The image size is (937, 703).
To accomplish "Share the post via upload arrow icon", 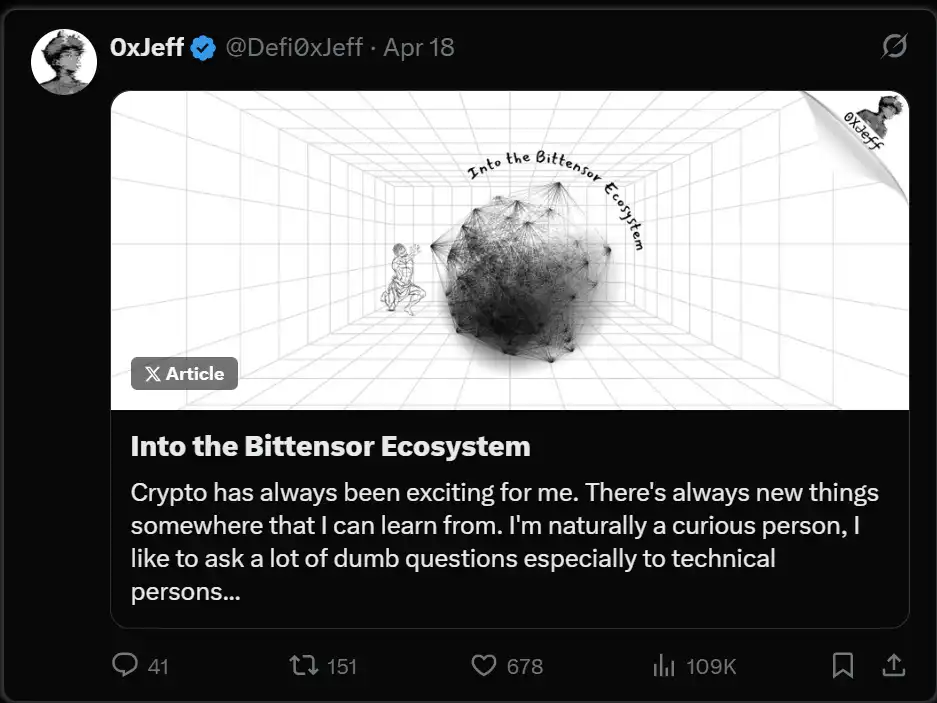I will (x=893, y=665).
